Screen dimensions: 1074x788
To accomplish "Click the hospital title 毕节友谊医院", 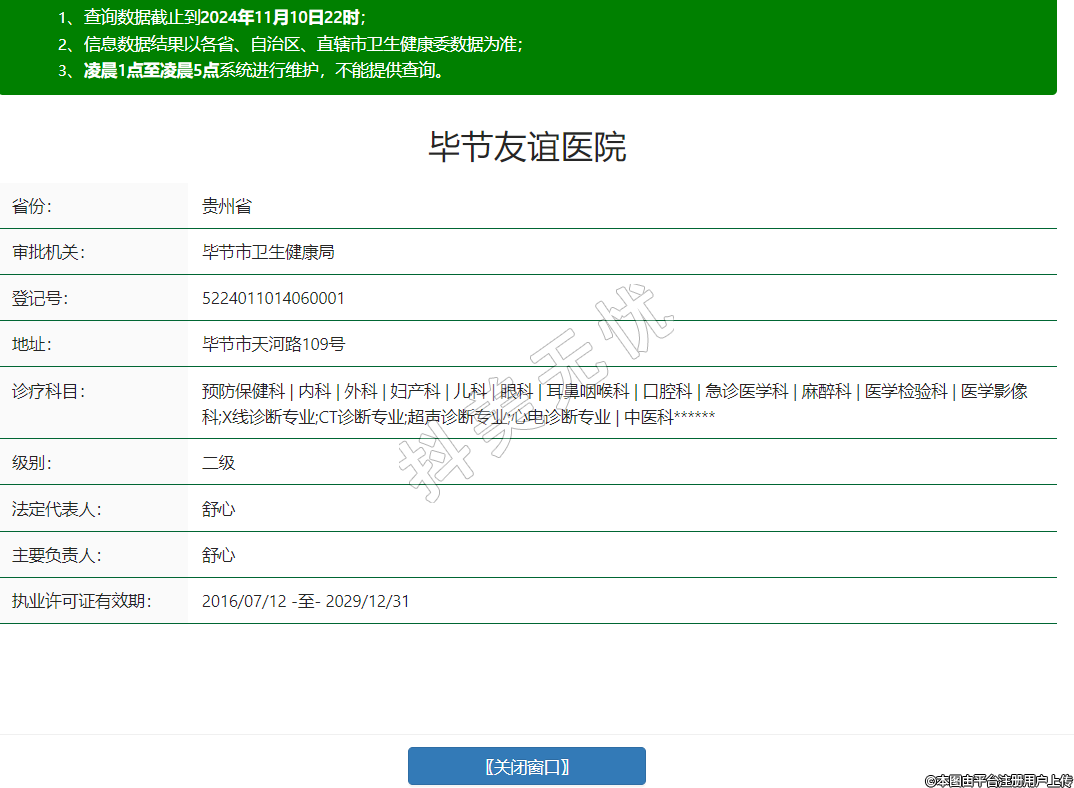I will (527, 147).
